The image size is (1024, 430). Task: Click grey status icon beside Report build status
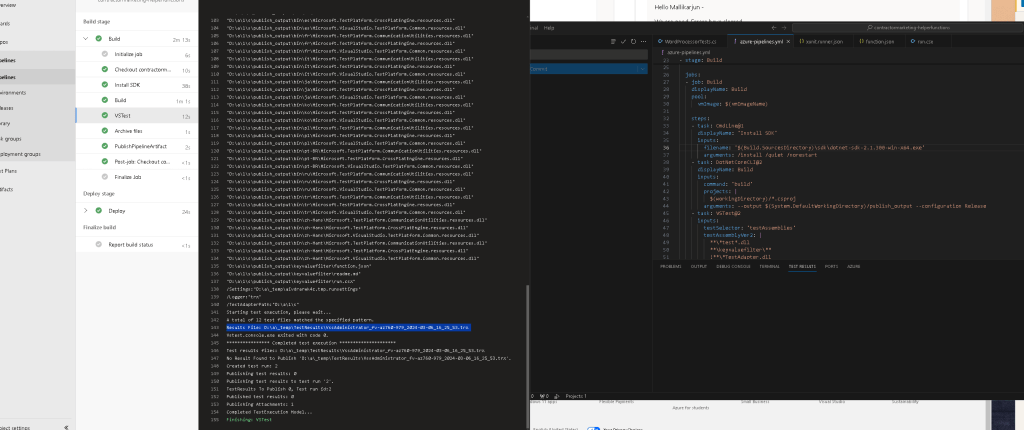(x=99, y=245)
